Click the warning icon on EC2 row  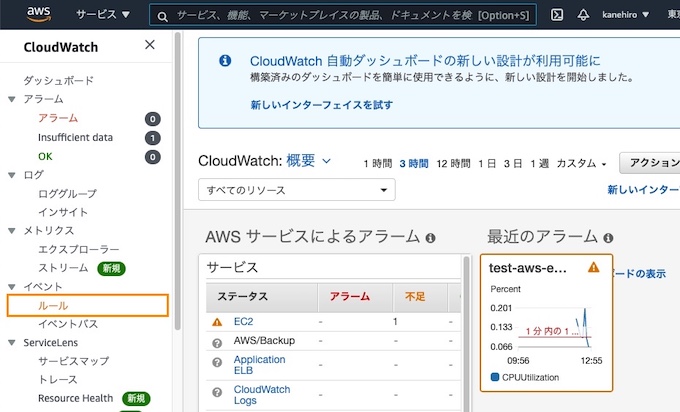click(217, 322)
